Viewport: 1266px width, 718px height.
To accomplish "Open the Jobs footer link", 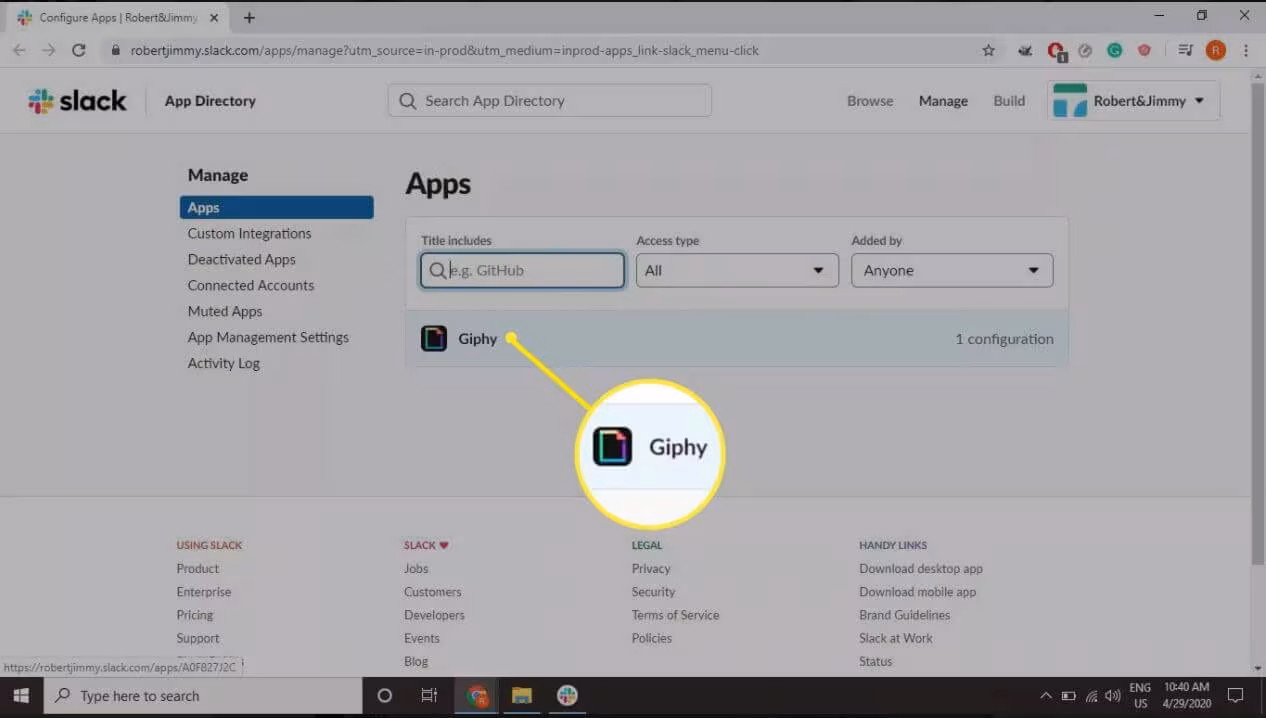I will click(x=416, y=569).
